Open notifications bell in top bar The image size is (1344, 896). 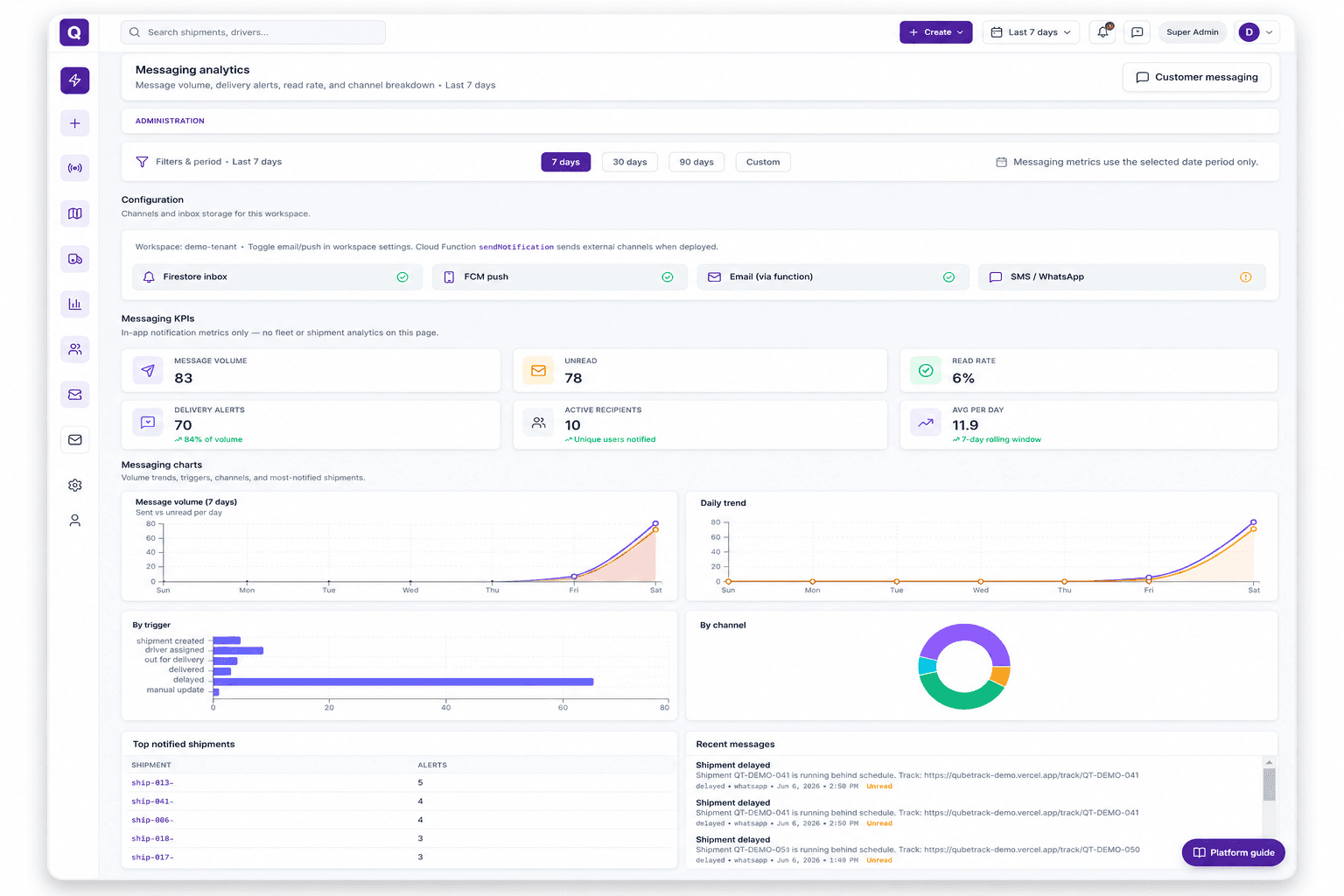click(1103, 32)
